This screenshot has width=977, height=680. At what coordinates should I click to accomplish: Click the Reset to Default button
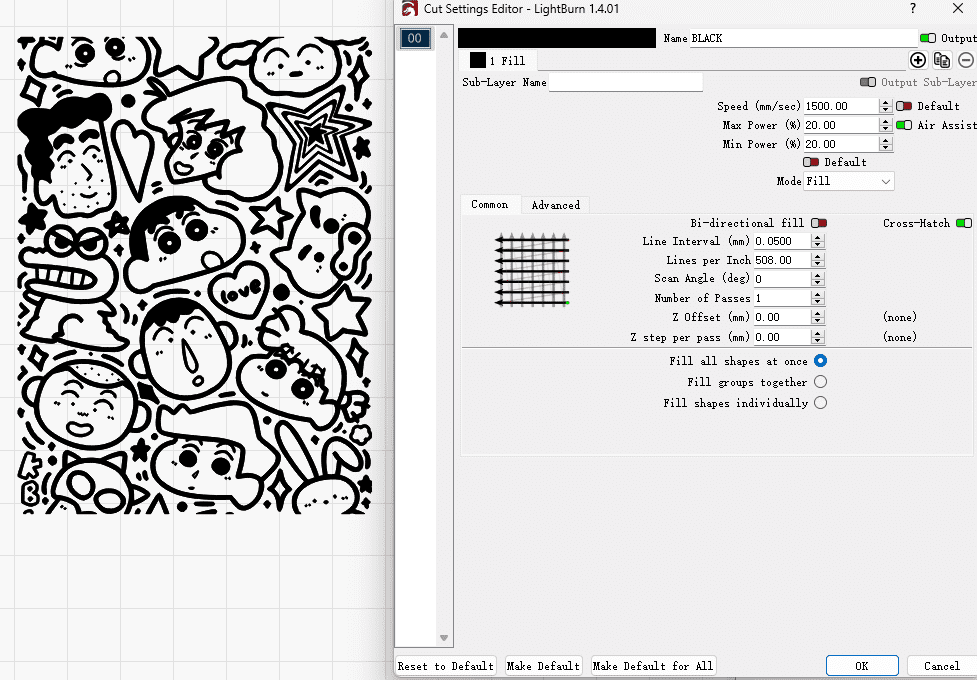point(446,666)
